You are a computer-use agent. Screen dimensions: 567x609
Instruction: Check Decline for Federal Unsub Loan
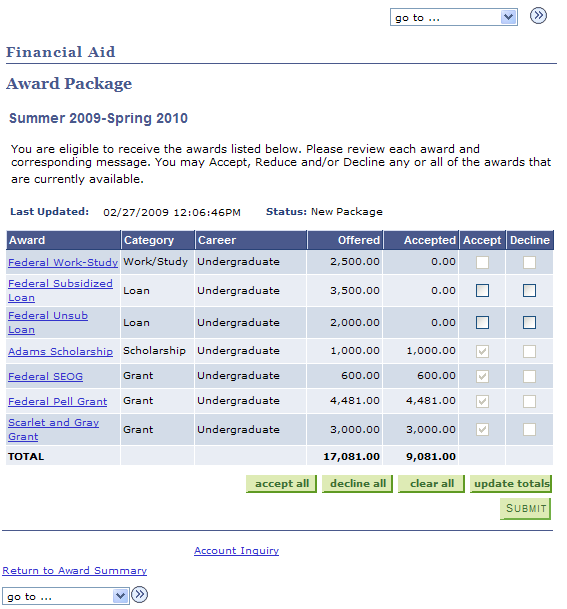pyautogui.click(x=529, y=322)
